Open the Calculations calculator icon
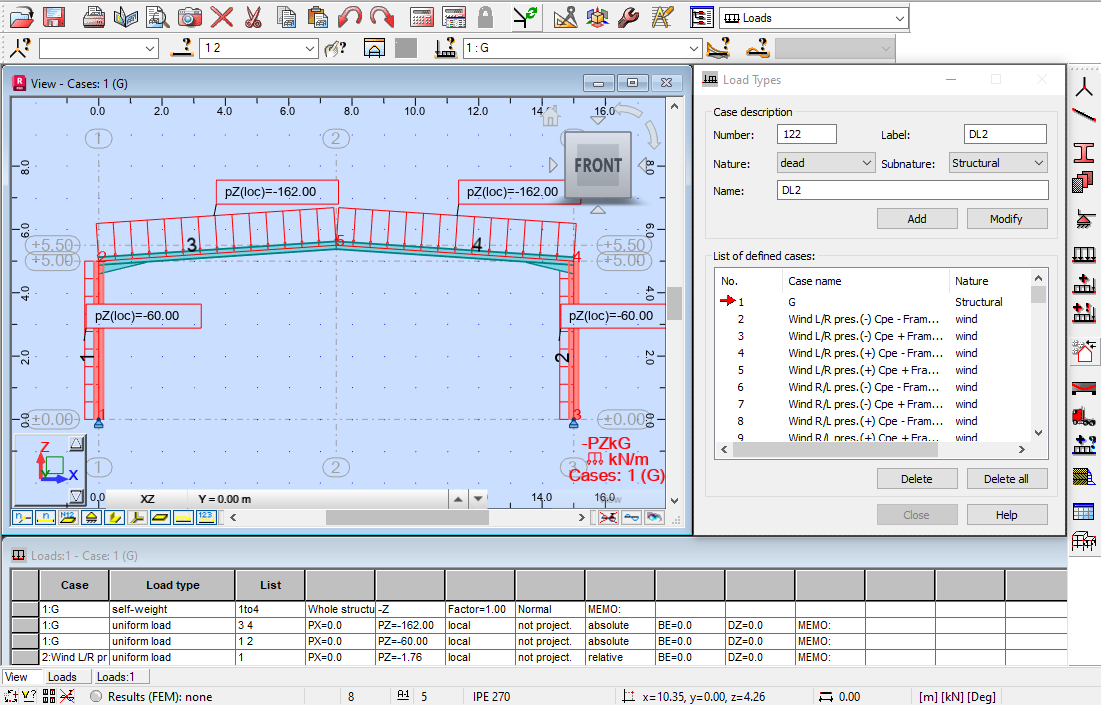Image resolution: width=1101 pixels, height=705 pixels. (x=422, y=17)
